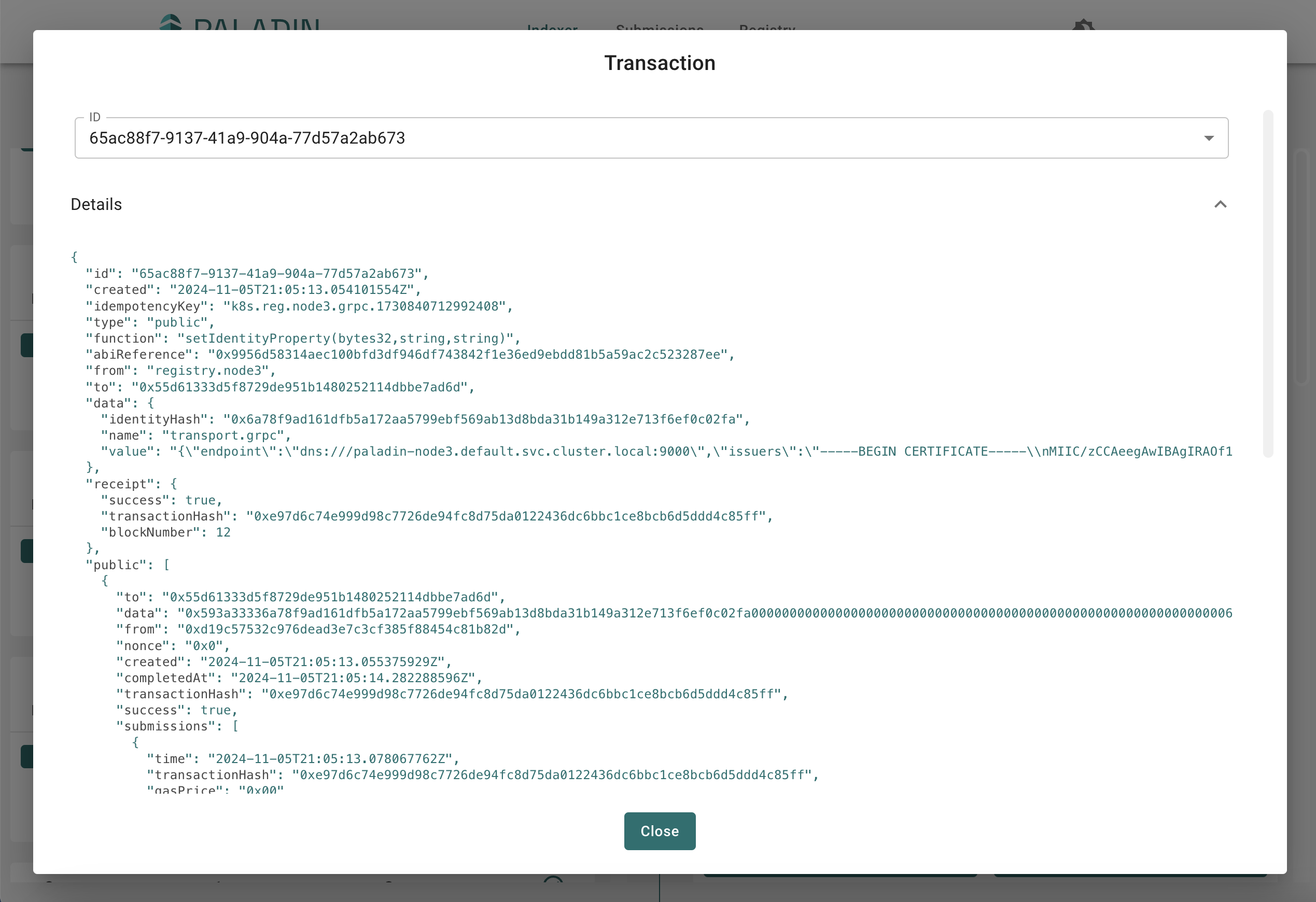Click the Transaction dialog title

pyautogui.click(x=659, y=63)
